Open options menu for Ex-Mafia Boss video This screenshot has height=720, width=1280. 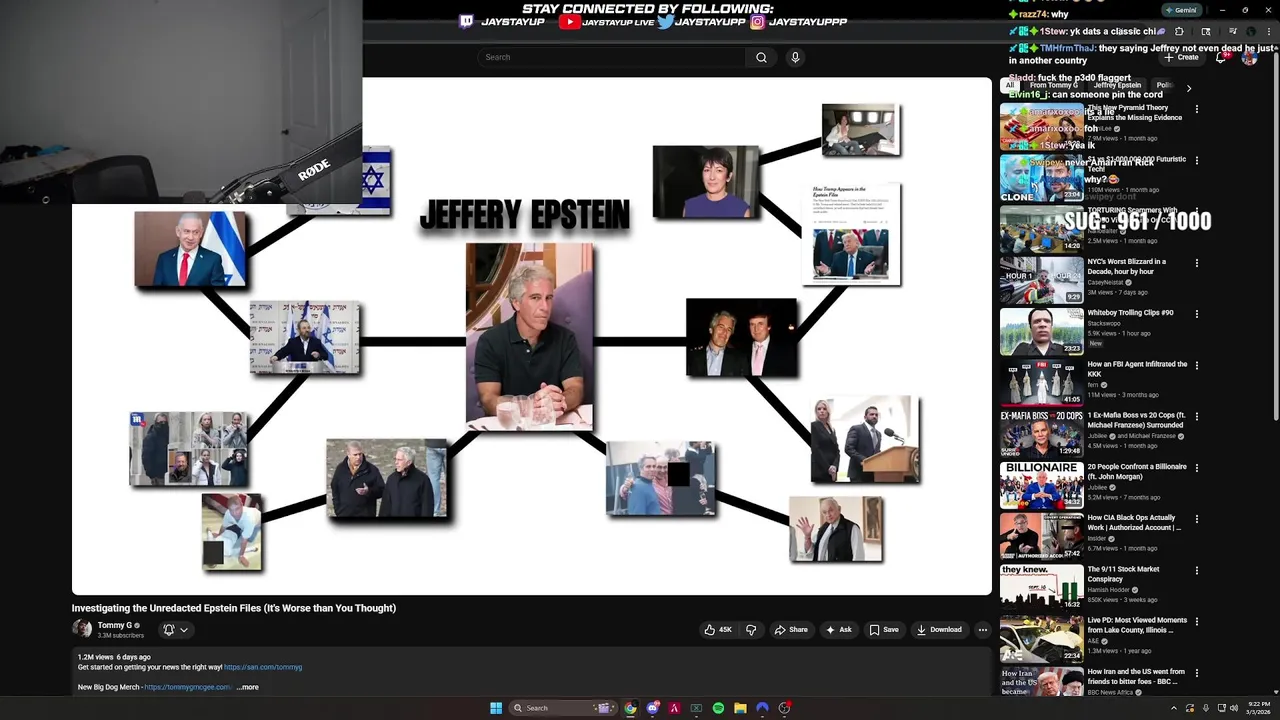[x=1197, y=417]
